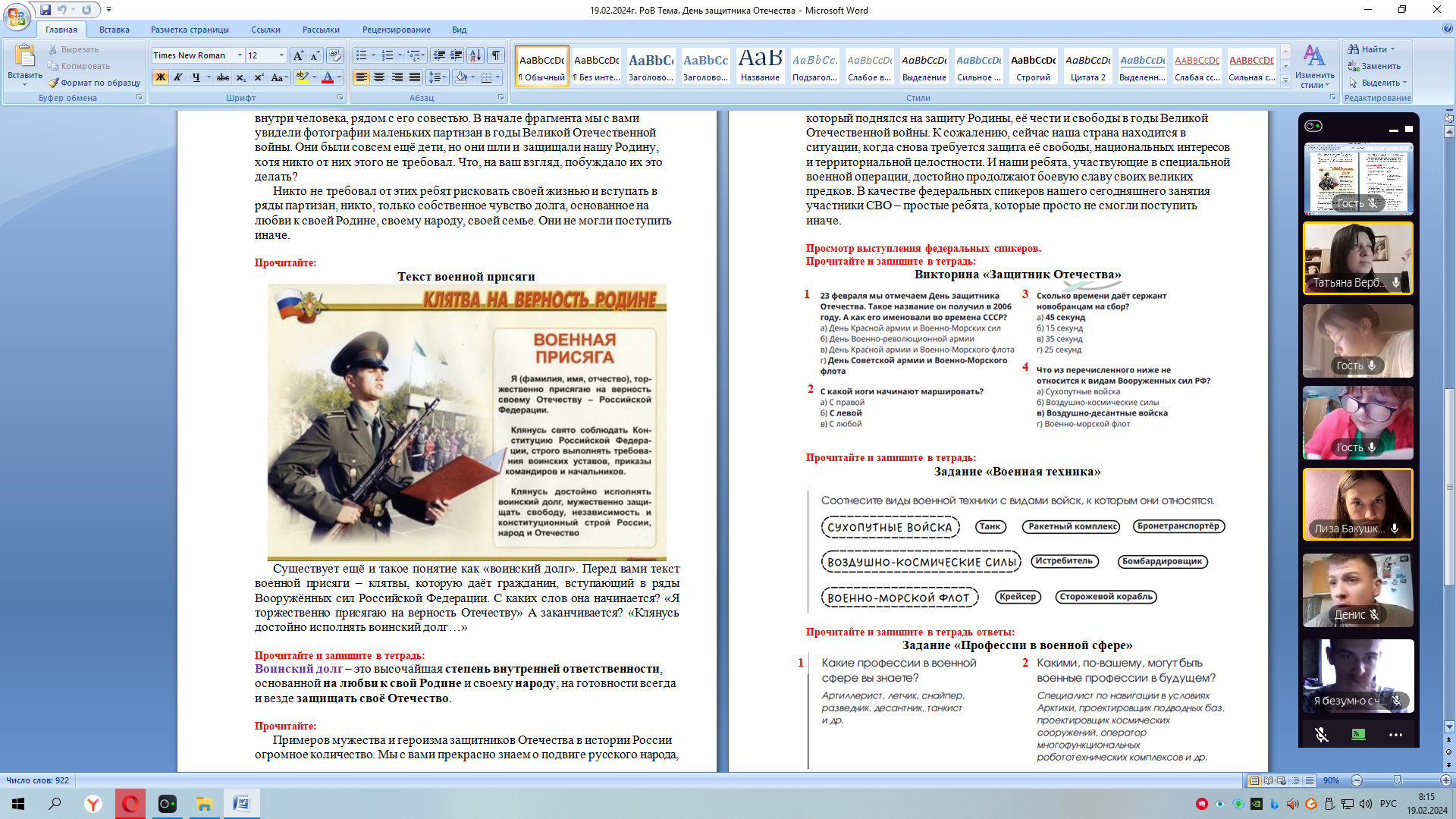The width and height of the screenshot is (1456, 819).
Task: Apply the Название style
Action: [760, 66]
